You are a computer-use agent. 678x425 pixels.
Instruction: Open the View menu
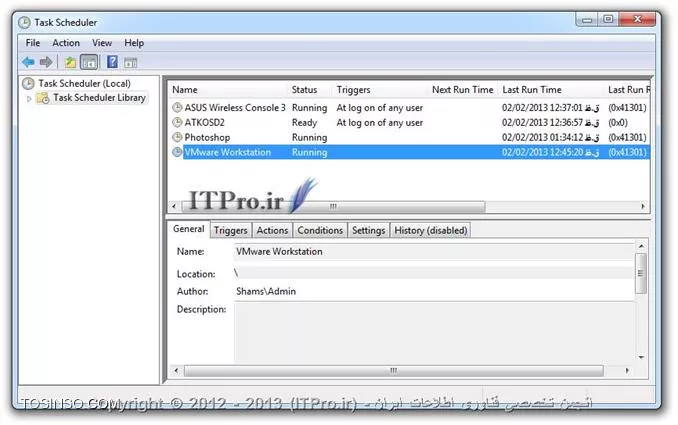click(x=102, y=43)
